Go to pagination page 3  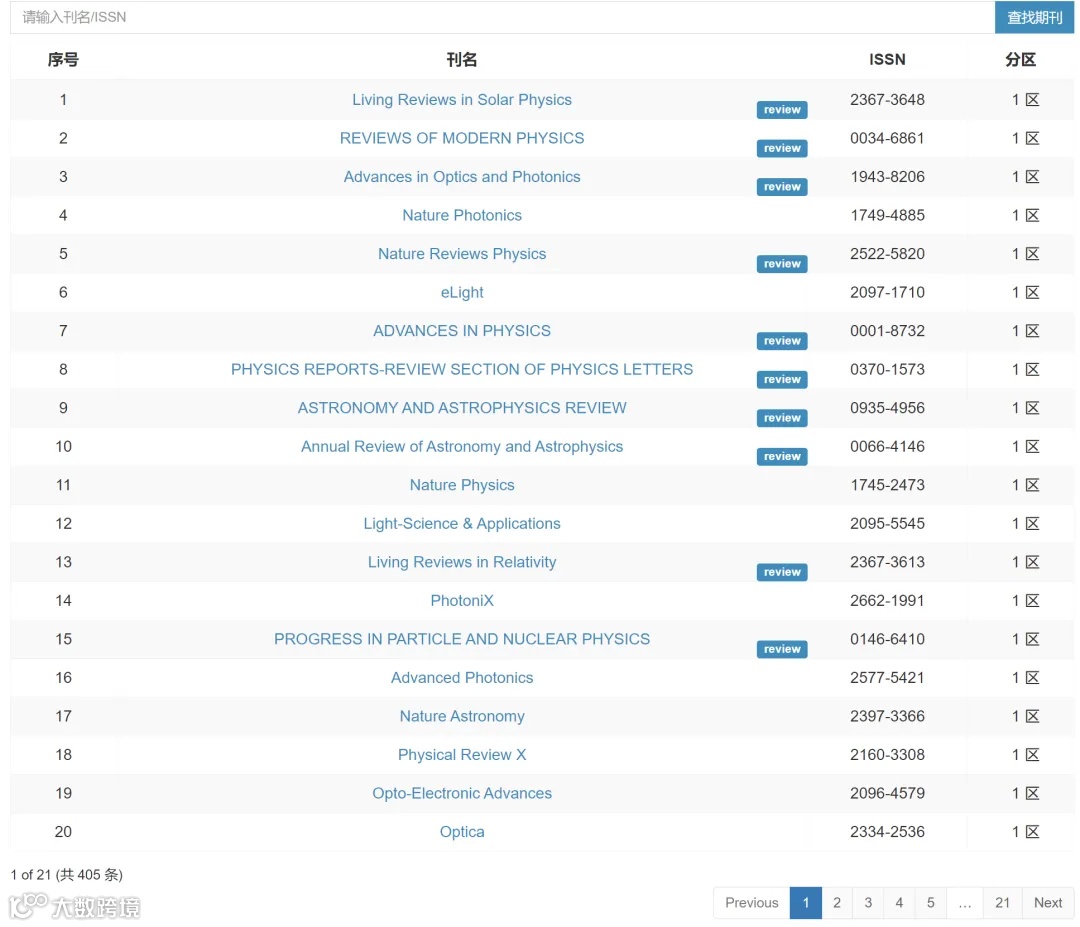pos(868,903)
